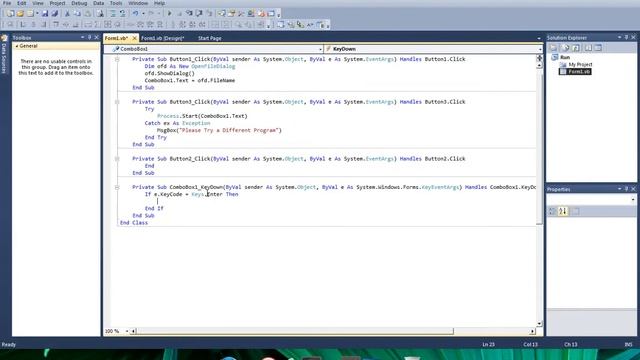Select My Project in Solution Explorer
Image resolution: width=640 pixels, height=360 pixels.
(x=580, y=64)
